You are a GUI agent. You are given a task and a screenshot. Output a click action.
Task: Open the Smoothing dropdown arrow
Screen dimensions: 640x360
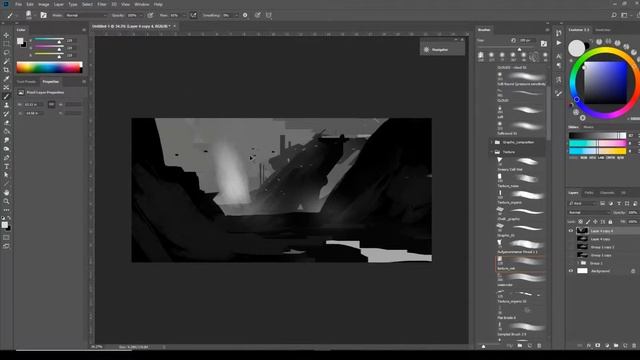point(237,15)
